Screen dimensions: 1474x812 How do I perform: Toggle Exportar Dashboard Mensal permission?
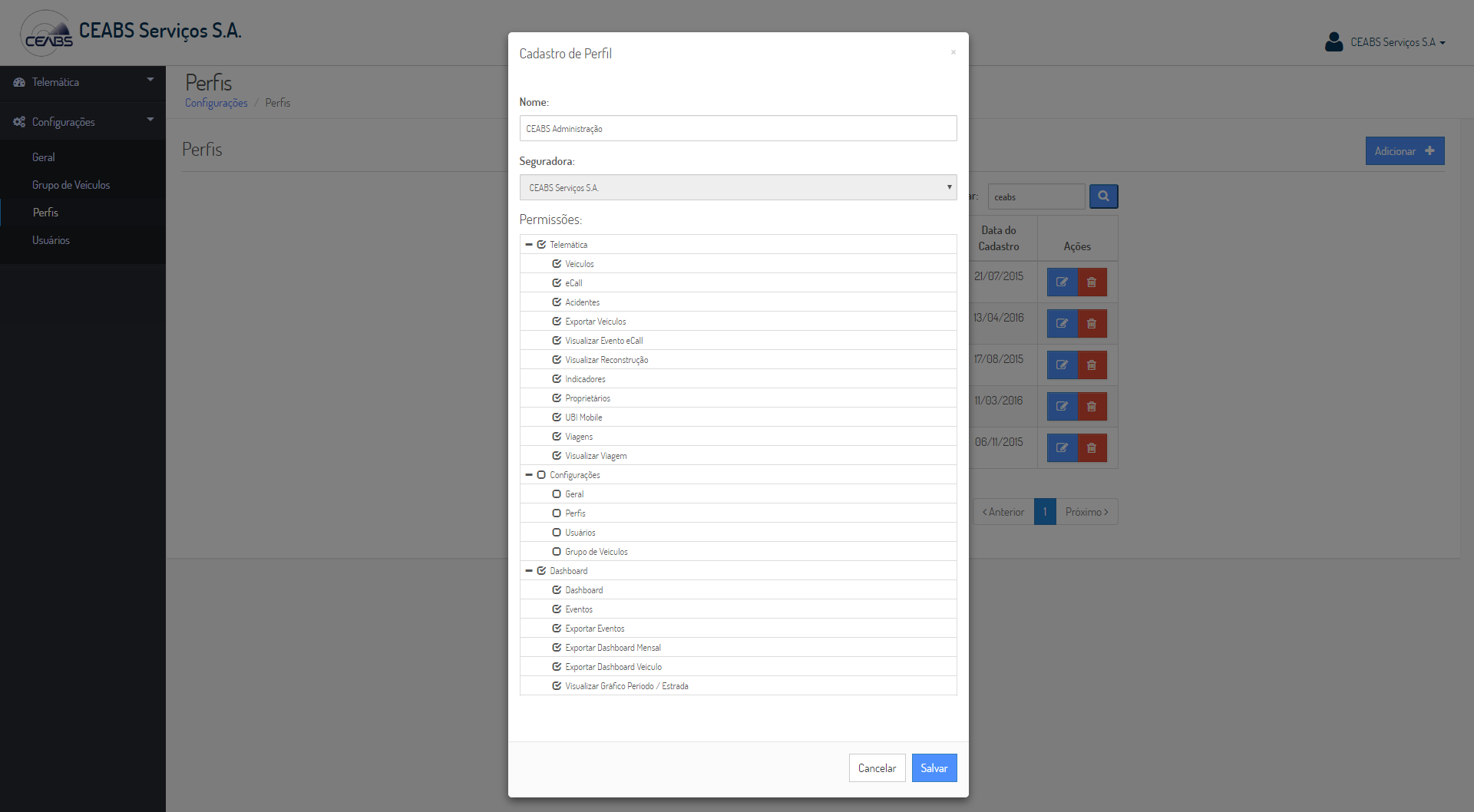tap(557, 647)
